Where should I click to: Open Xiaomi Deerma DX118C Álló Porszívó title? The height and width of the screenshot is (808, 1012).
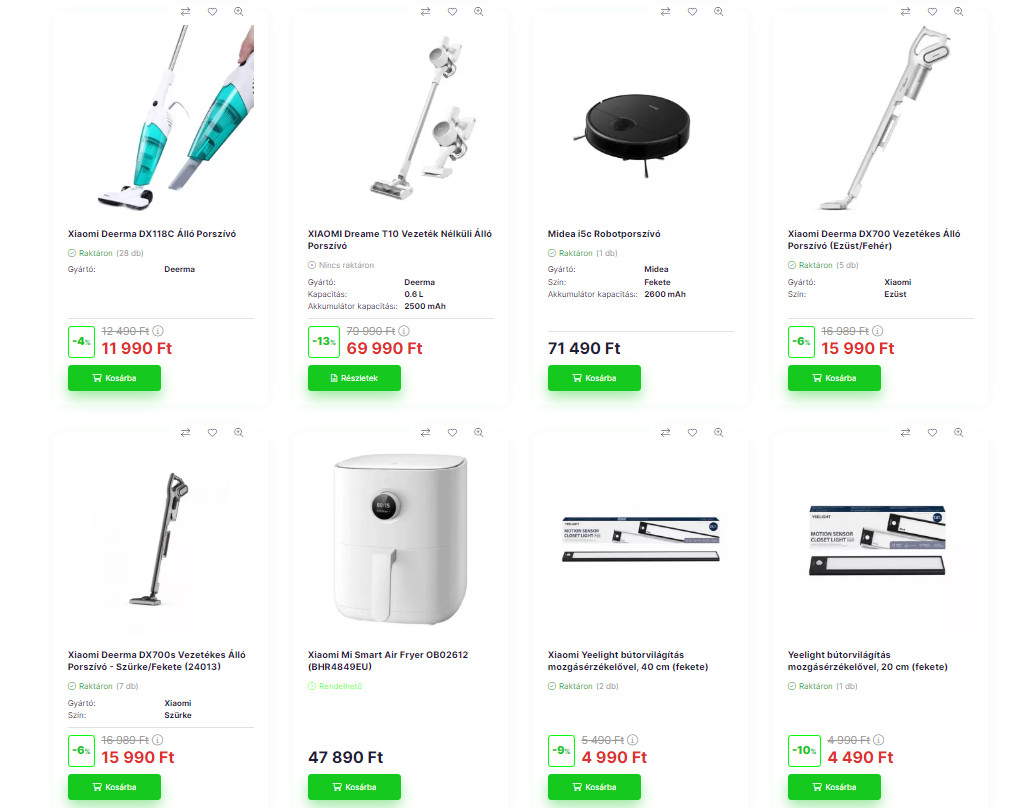pos(152,234)
